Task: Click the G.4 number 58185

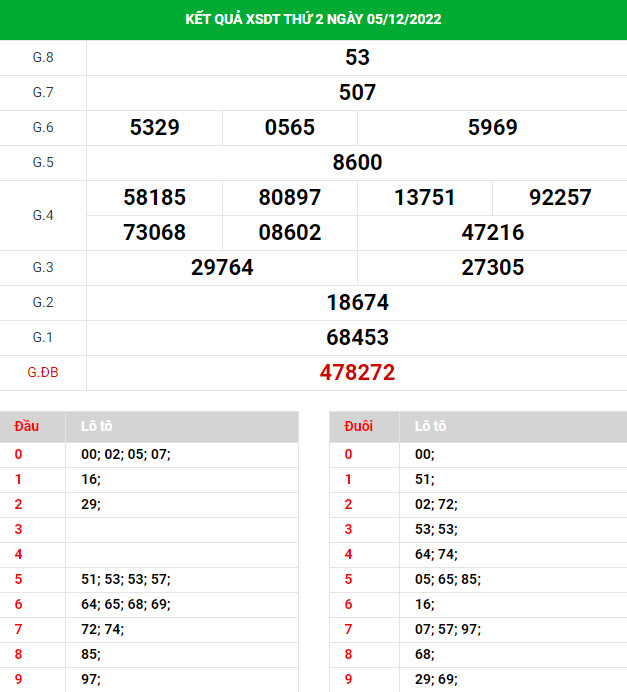Action: coord(154,197)
